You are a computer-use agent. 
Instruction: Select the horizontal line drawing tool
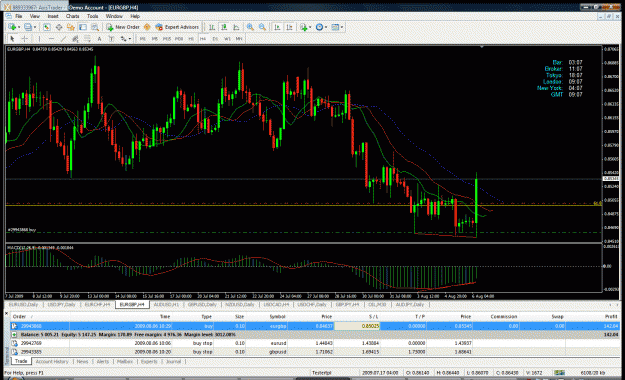coord(51,39)
